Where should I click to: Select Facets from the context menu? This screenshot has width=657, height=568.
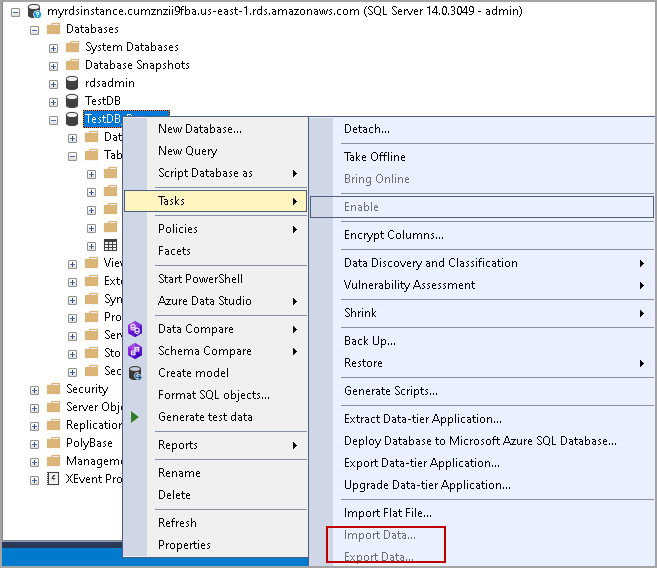216,251
